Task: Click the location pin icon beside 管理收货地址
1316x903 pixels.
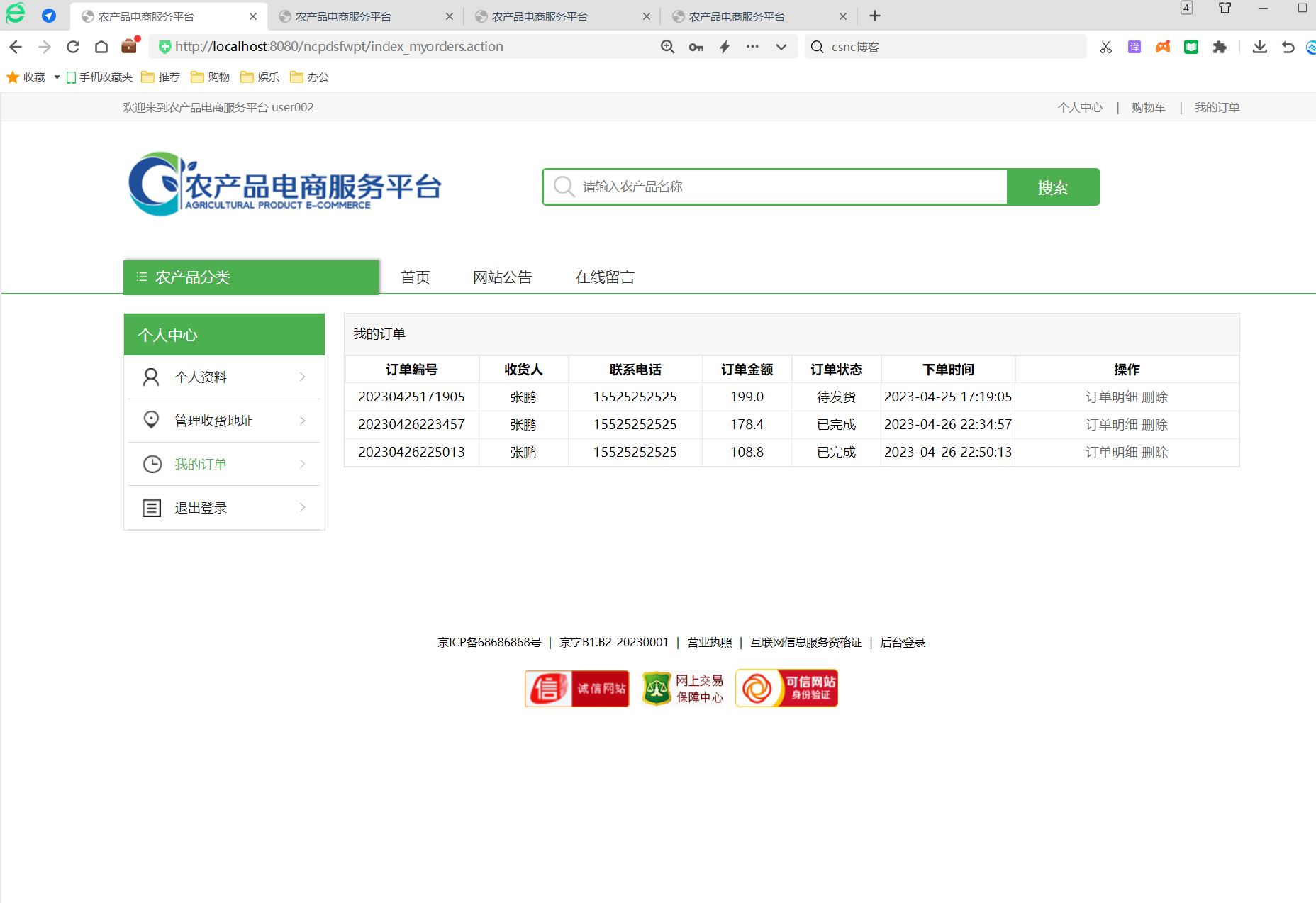Action: point(151,420)
